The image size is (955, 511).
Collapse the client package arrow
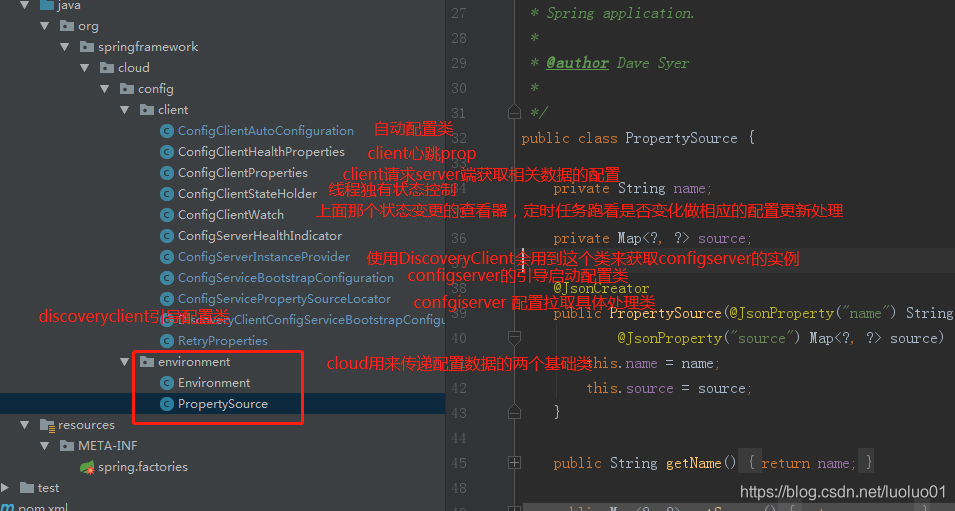point(125,110)
